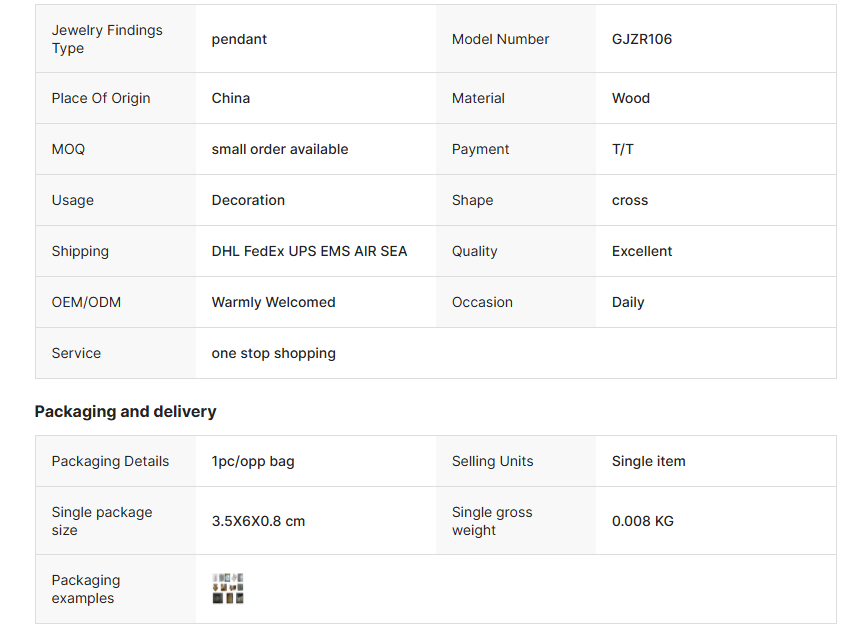Select the Model Number value GJZR106

pos(642,39)
